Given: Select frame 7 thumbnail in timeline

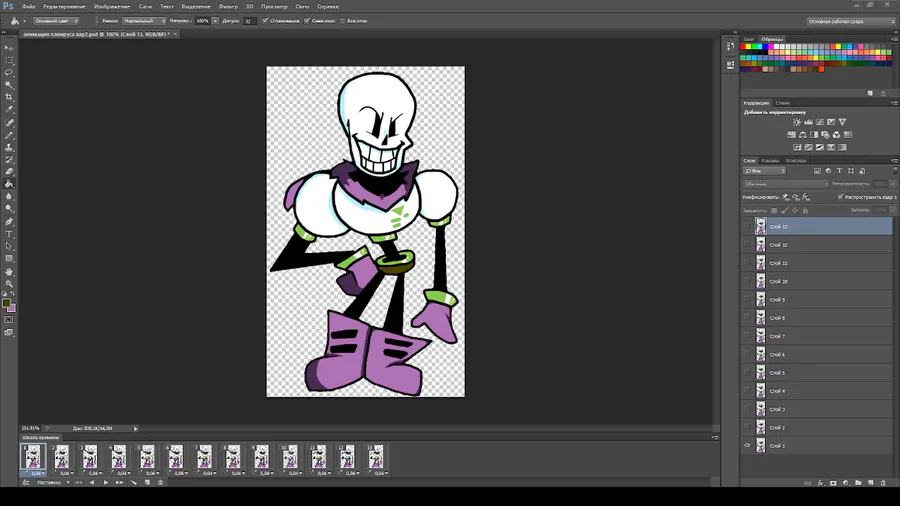Looking at the screenshot, I should [204, 457].
